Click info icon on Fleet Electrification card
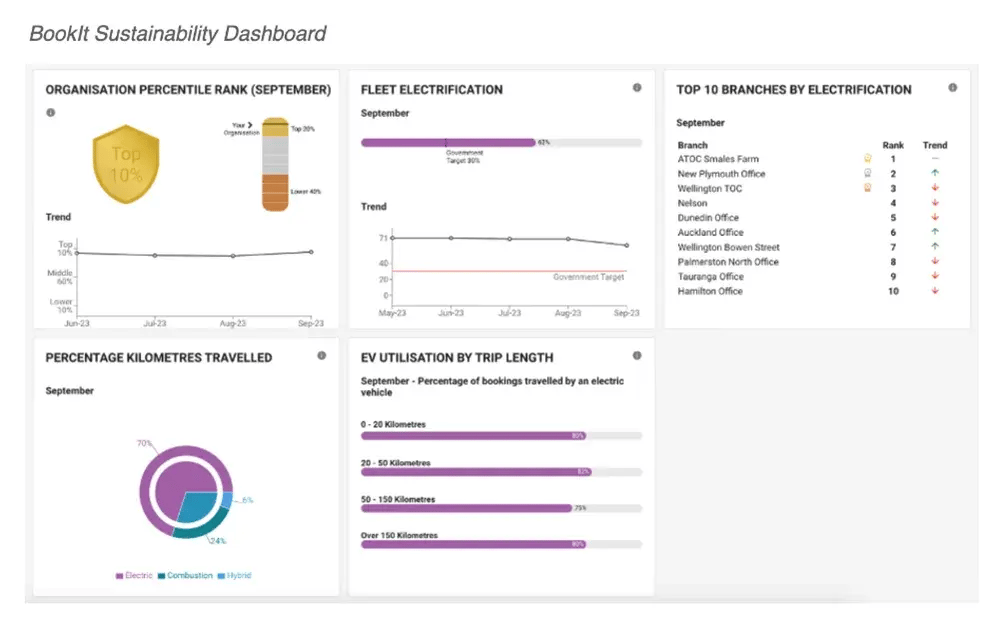The image size is (999, 623). coord(636,88)
